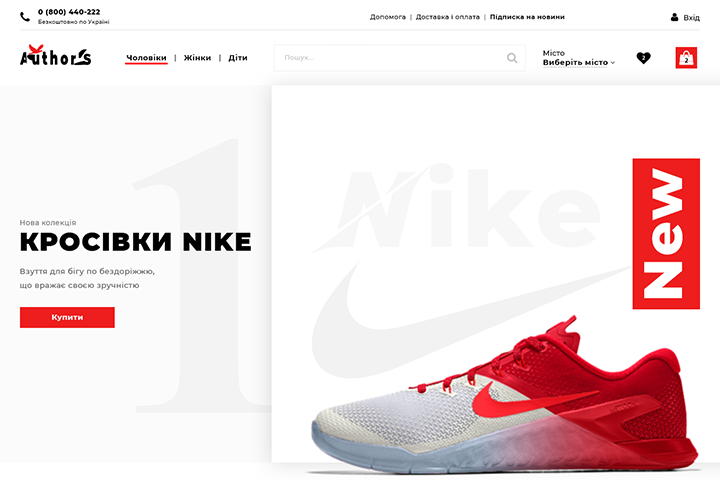Expand the Виберіть місто city dropdown
The image size is (720, 480).
[579, 62]
